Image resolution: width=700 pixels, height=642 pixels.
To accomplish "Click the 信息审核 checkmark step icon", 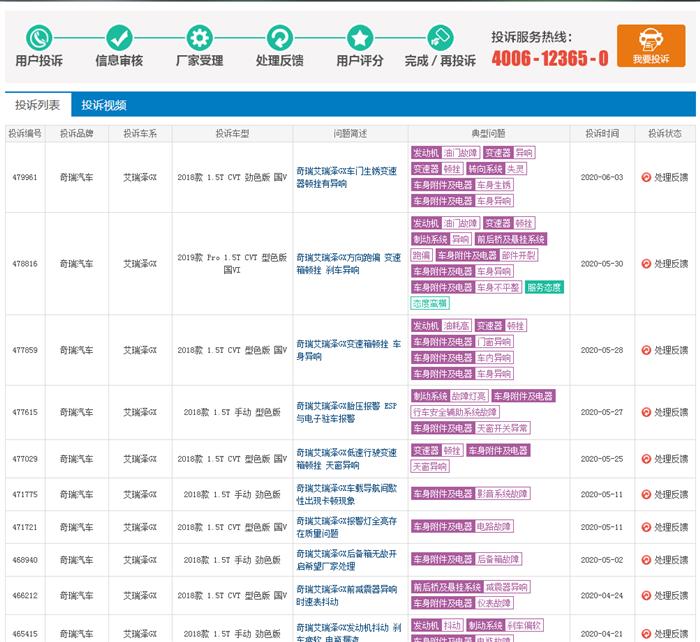I will click(119, 38).
